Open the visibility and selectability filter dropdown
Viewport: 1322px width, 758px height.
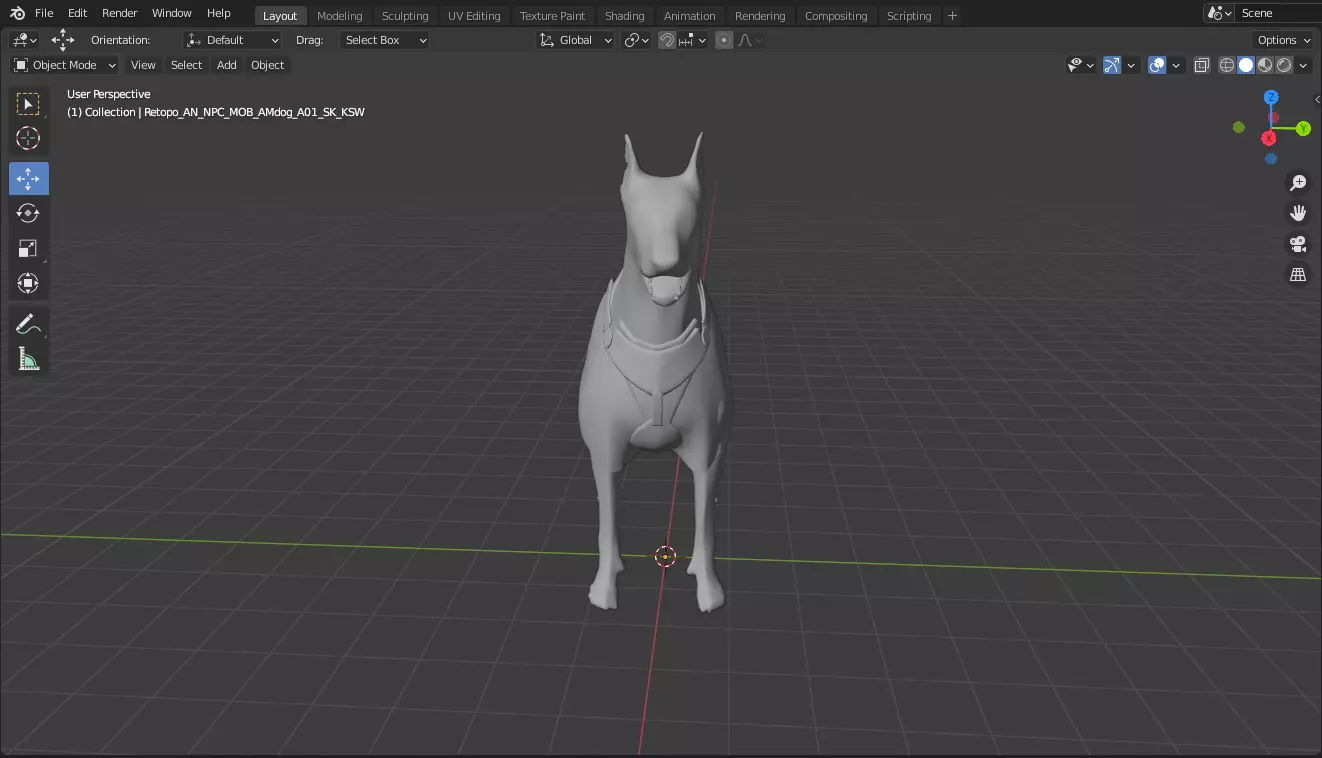(x=1081, y=65)
